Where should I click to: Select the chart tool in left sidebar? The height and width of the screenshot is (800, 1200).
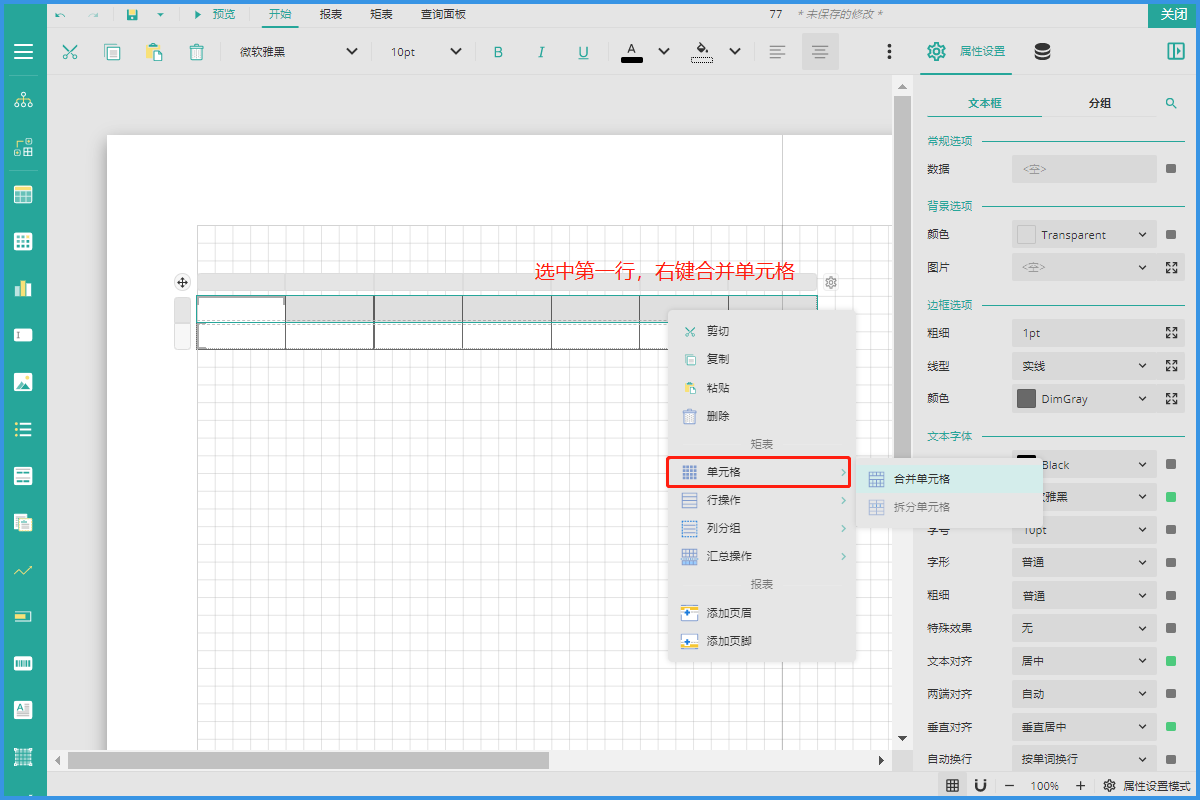(x=23, y=288)
